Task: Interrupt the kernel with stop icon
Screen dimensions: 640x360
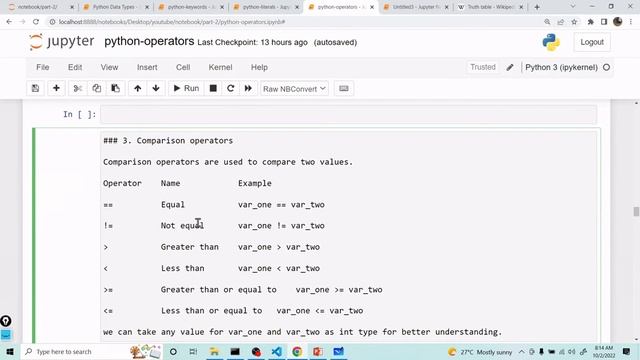Action: pyautogui.click(x=213, y=89)
